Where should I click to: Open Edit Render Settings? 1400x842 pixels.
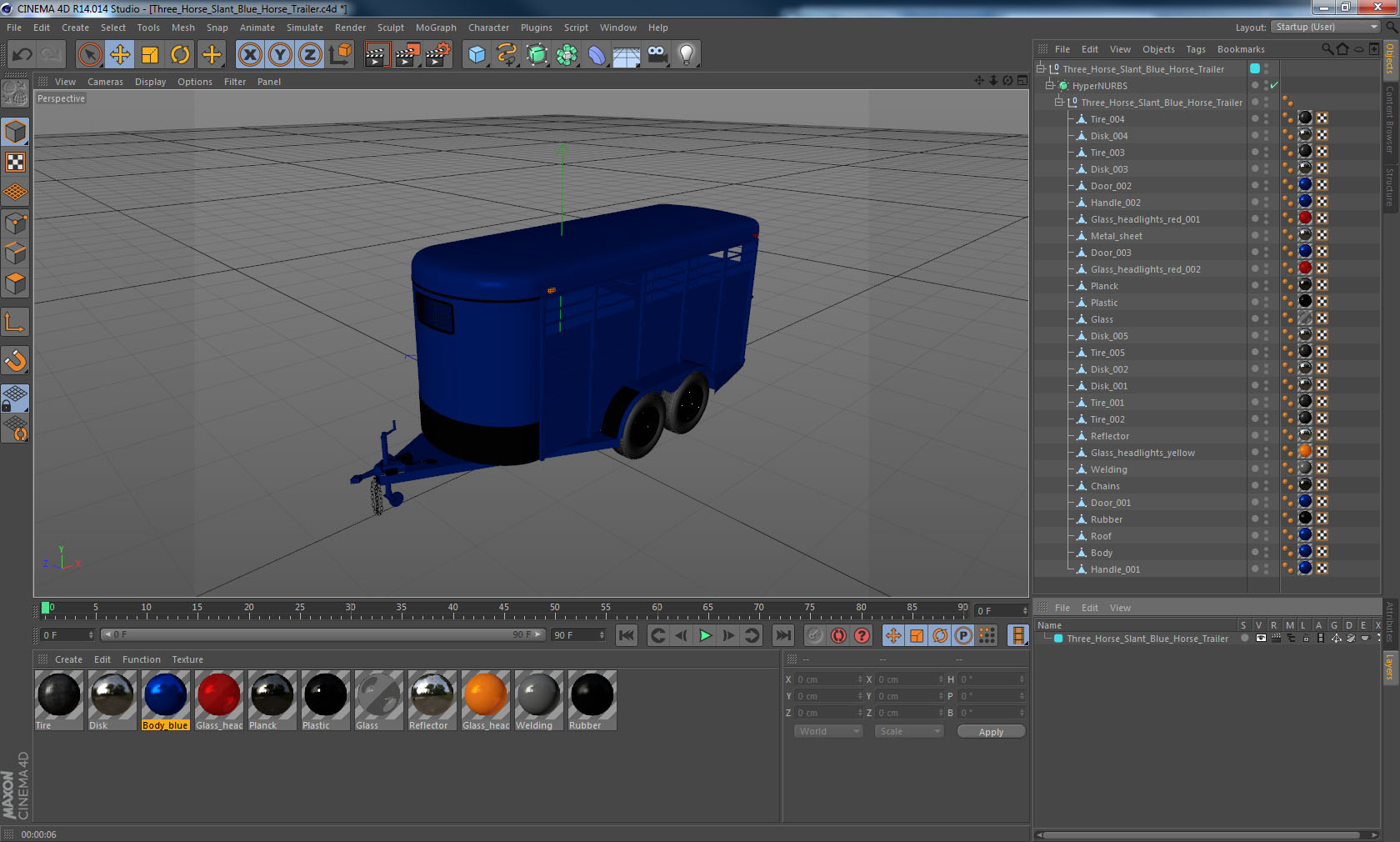coord(438,55)
